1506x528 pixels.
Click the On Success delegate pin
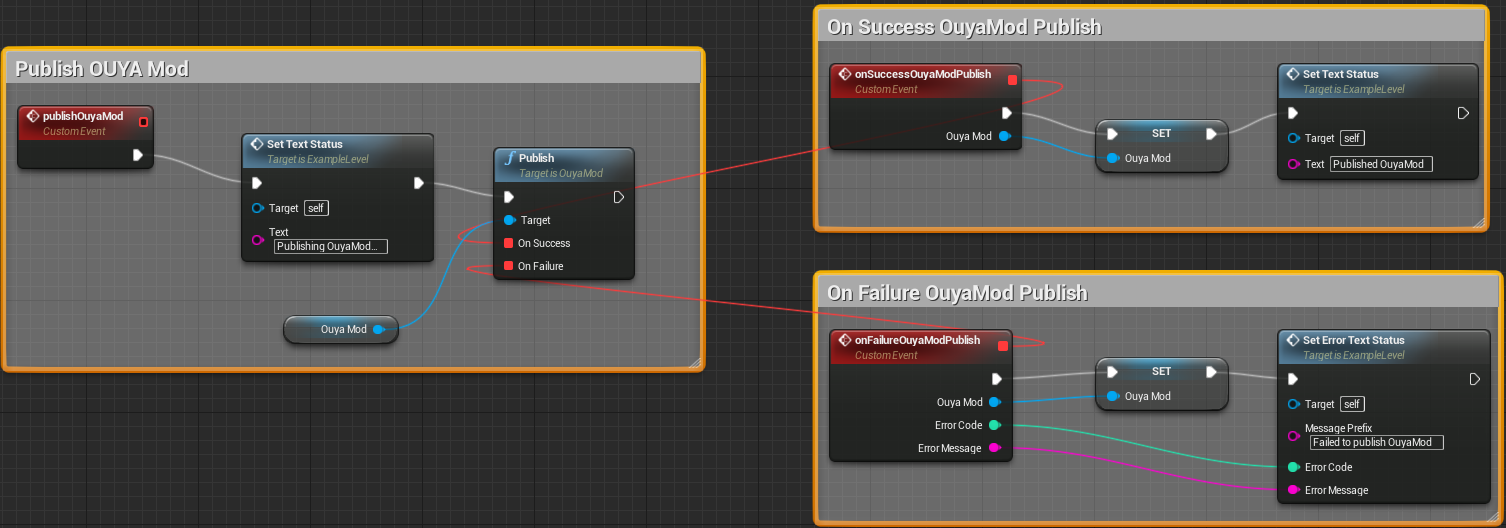tap(509, 243)
